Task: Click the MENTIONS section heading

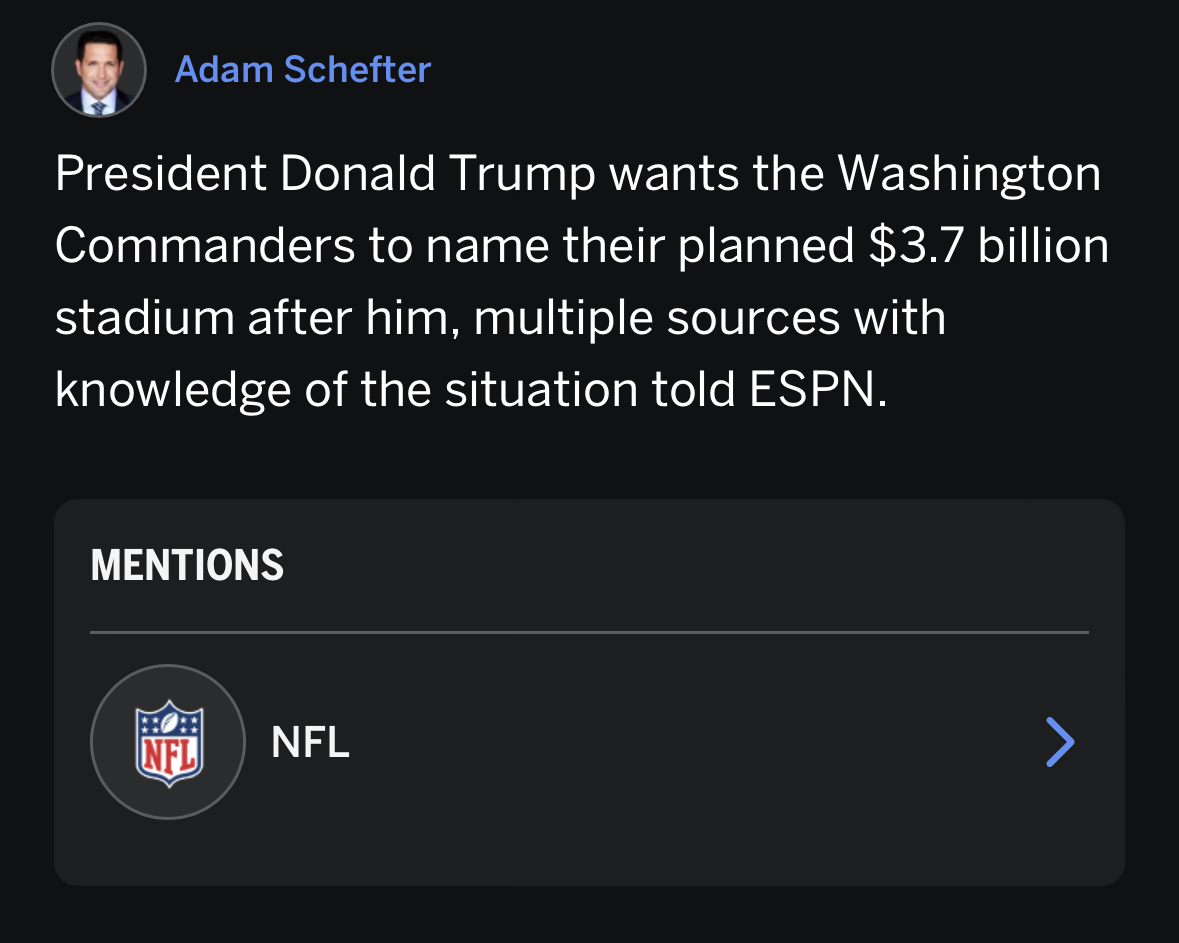Action: [187, 566]
